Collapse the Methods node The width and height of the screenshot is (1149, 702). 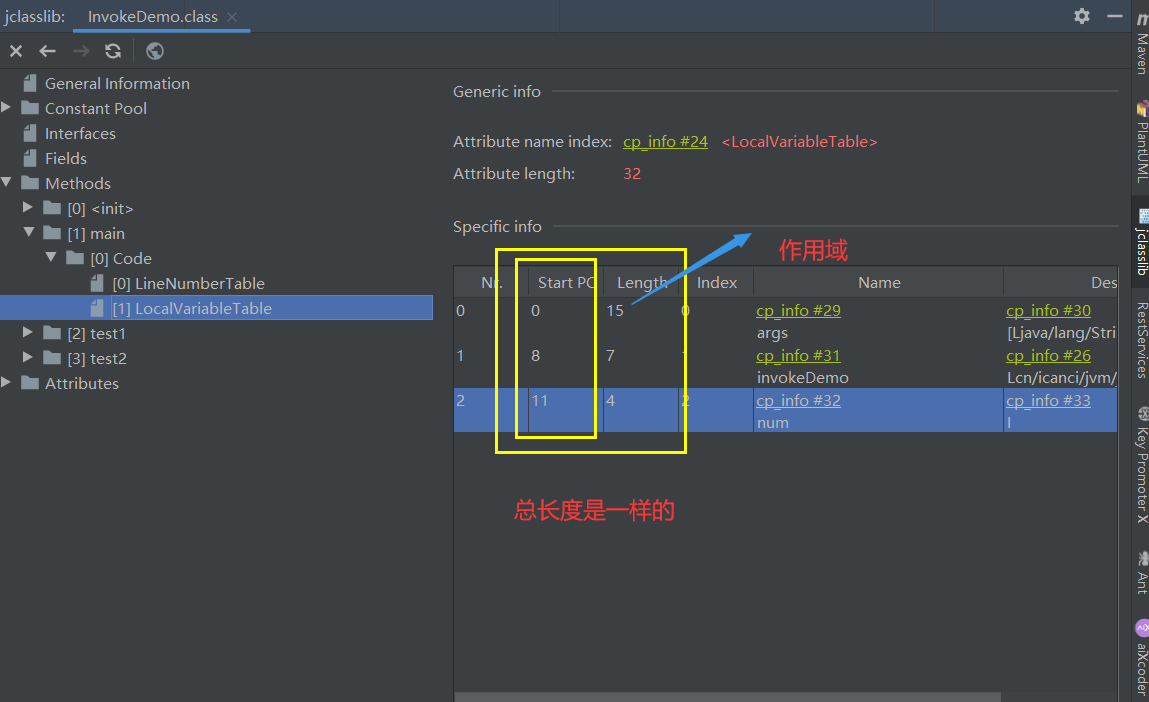click(x=6, y=182)
